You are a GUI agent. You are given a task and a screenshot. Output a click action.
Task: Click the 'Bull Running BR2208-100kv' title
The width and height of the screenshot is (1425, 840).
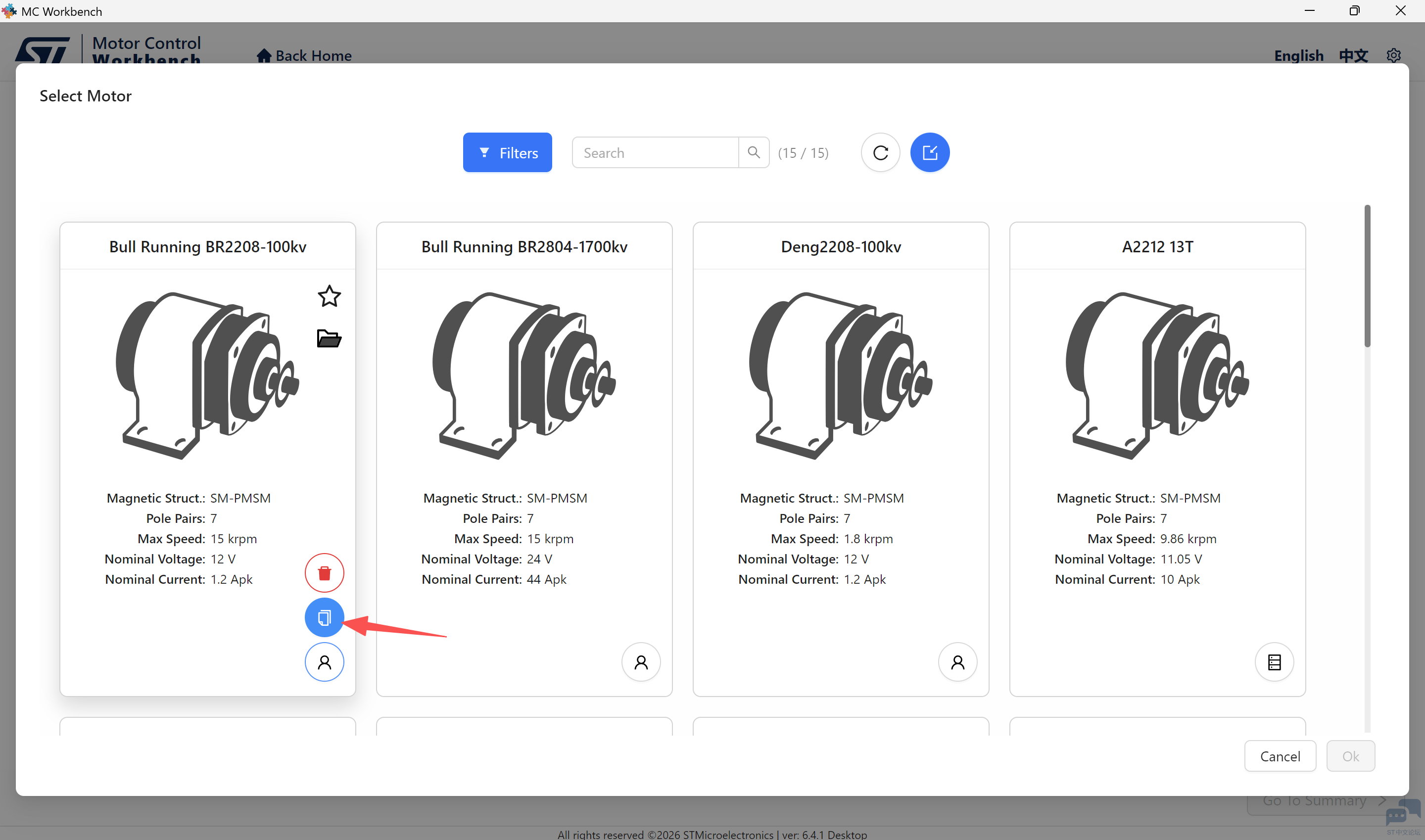point(208,247)
